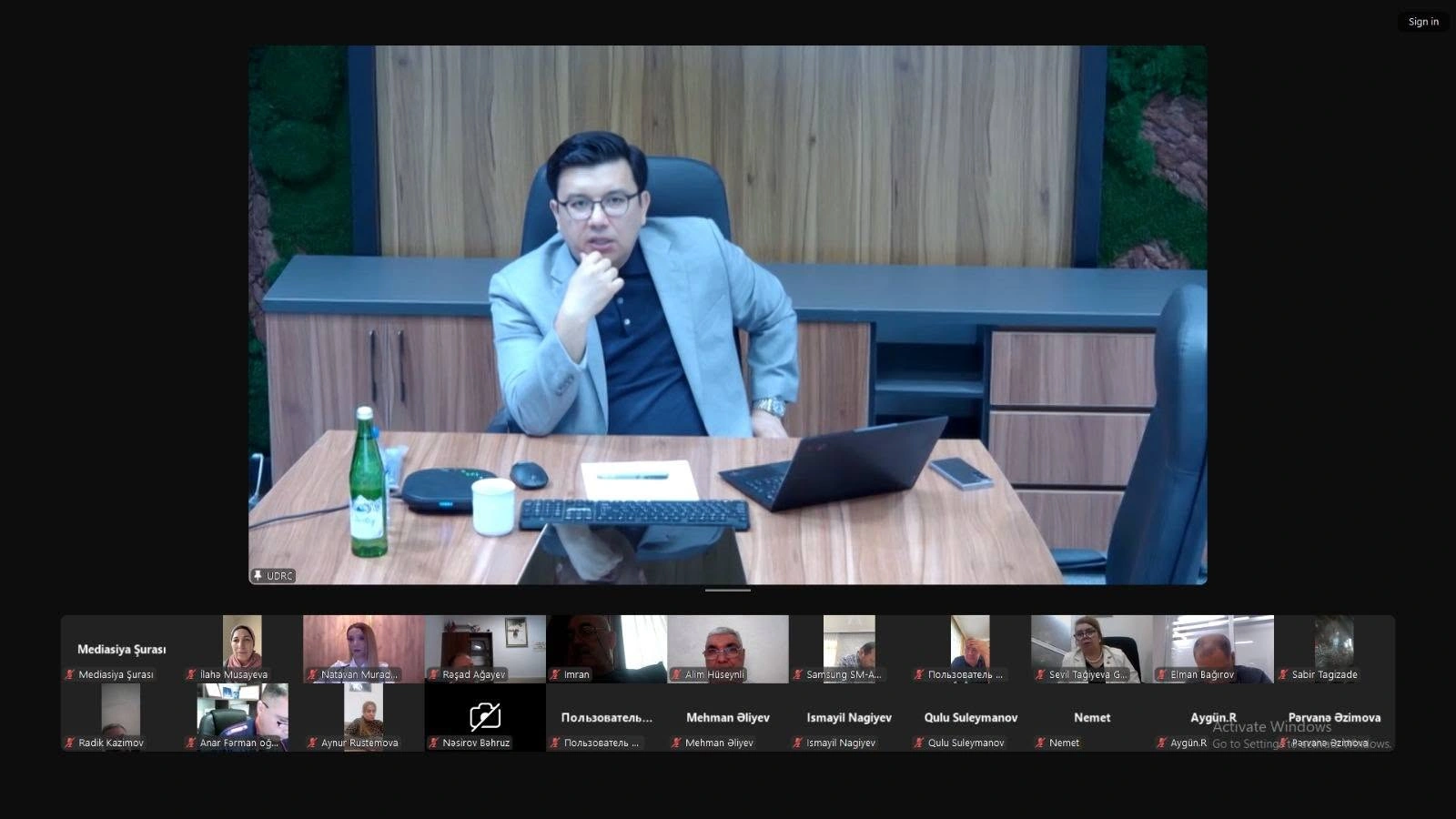
Task: Select the Pərvanə Əzimova participant tile
Action: [x=1334, y=717]
